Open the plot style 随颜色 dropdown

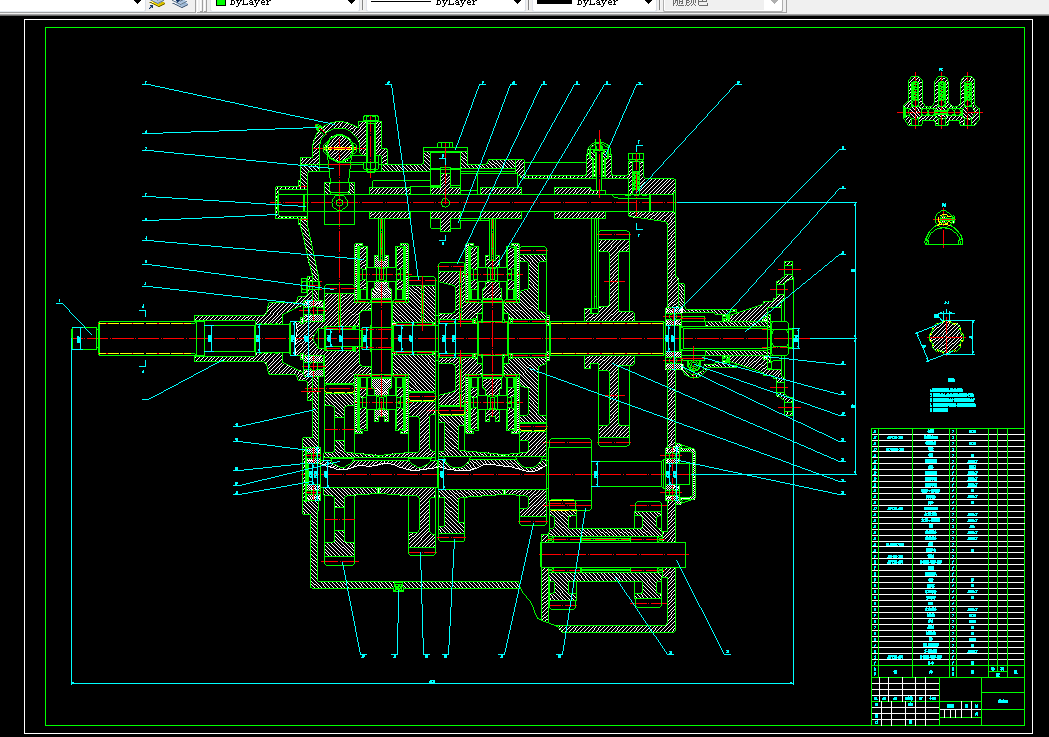[723, 3]
